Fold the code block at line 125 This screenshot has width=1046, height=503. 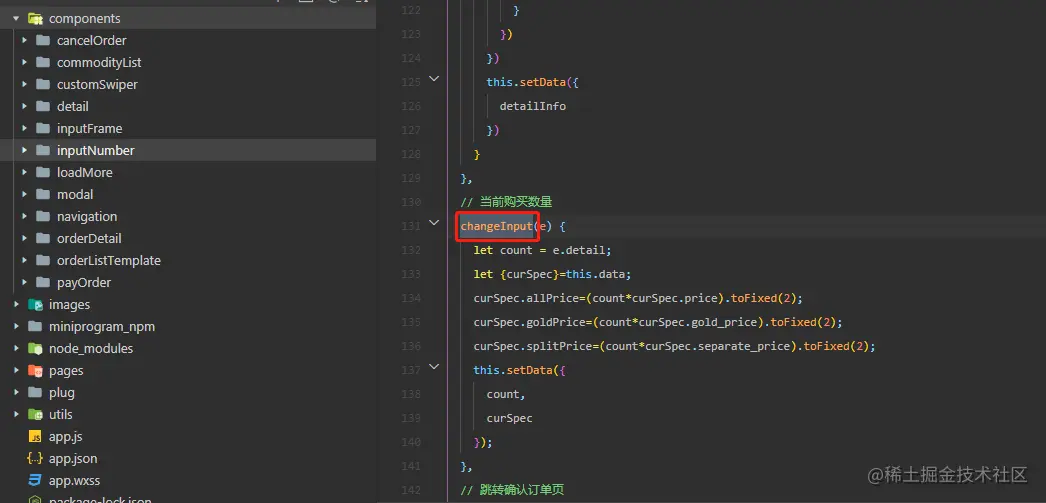point(434,79)
